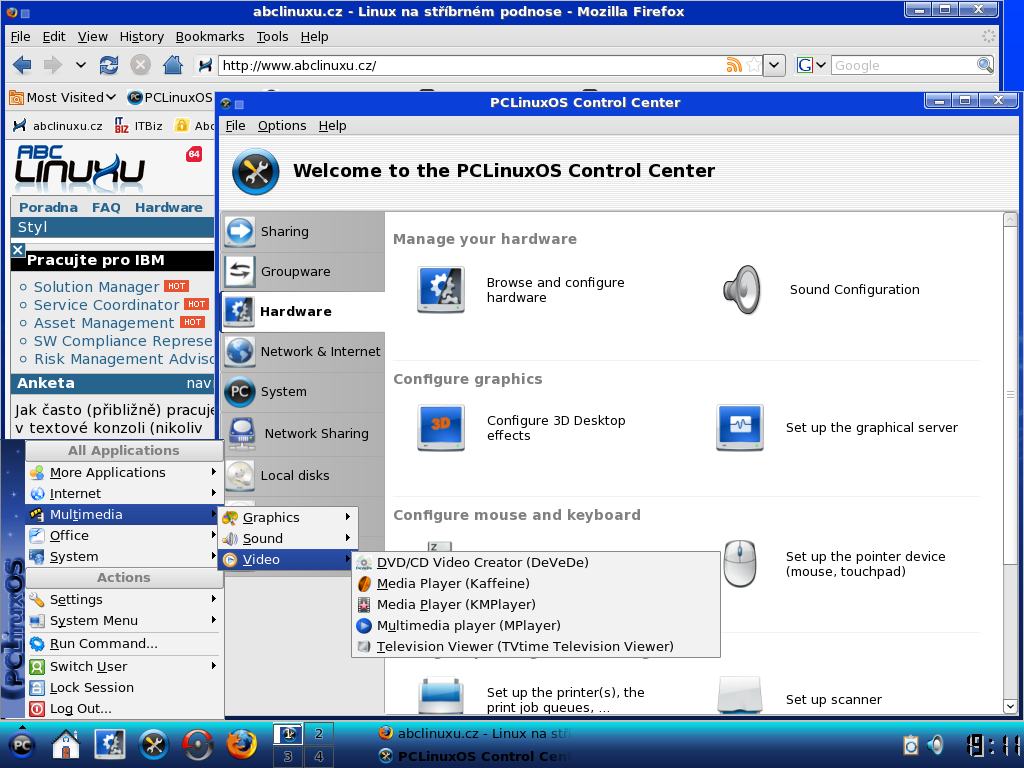Click the URL address field
The image size is (1024, 768).
[472, 65]
